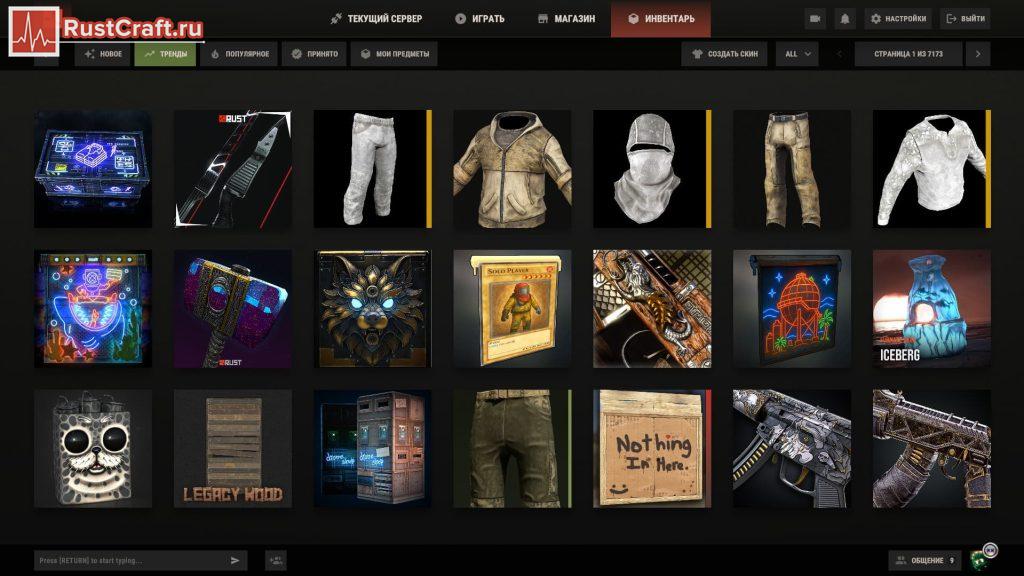Select the neon blue box skin thumbnail

pos(93,169)
